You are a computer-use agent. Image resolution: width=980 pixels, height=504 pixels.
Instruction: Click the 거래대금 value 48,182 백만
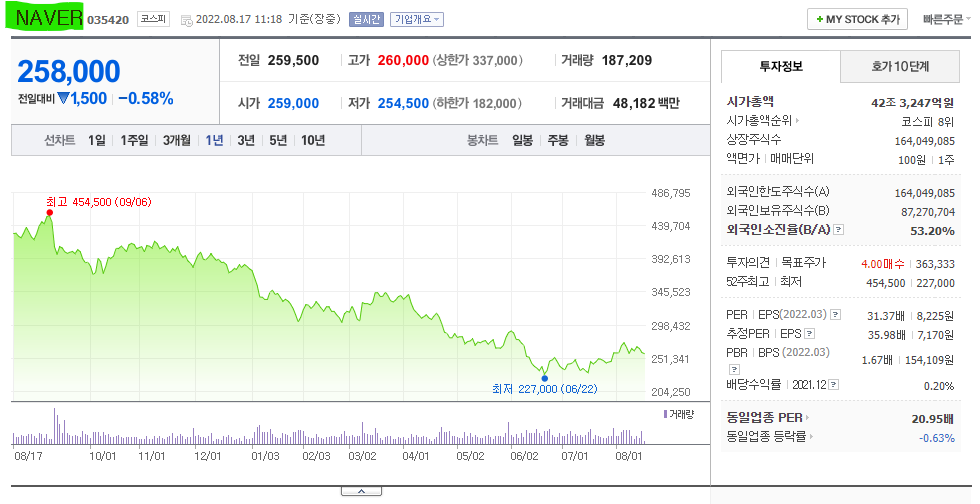(x=646, y=103)
